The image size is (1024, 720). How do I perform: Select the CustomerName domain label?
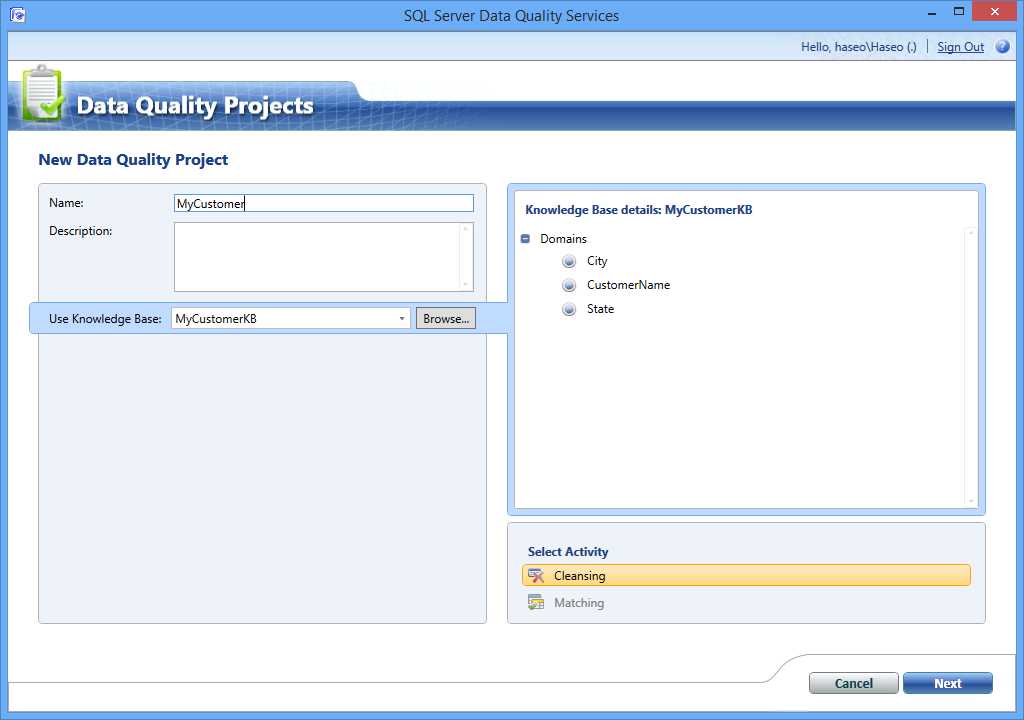point(628,285)
